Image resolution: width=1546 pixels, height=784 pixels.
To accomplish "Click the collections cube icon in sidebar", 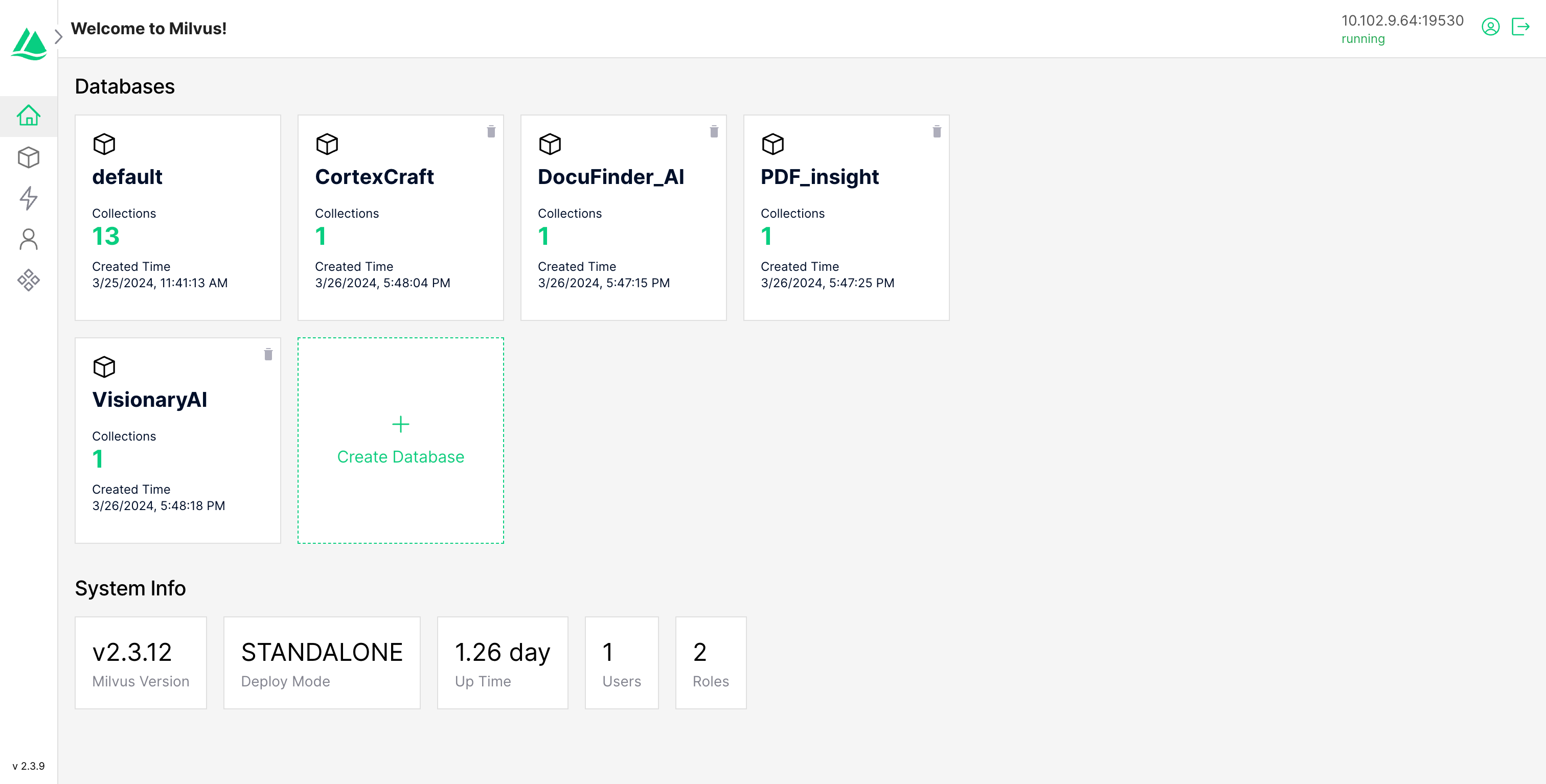I will (28, 156).
